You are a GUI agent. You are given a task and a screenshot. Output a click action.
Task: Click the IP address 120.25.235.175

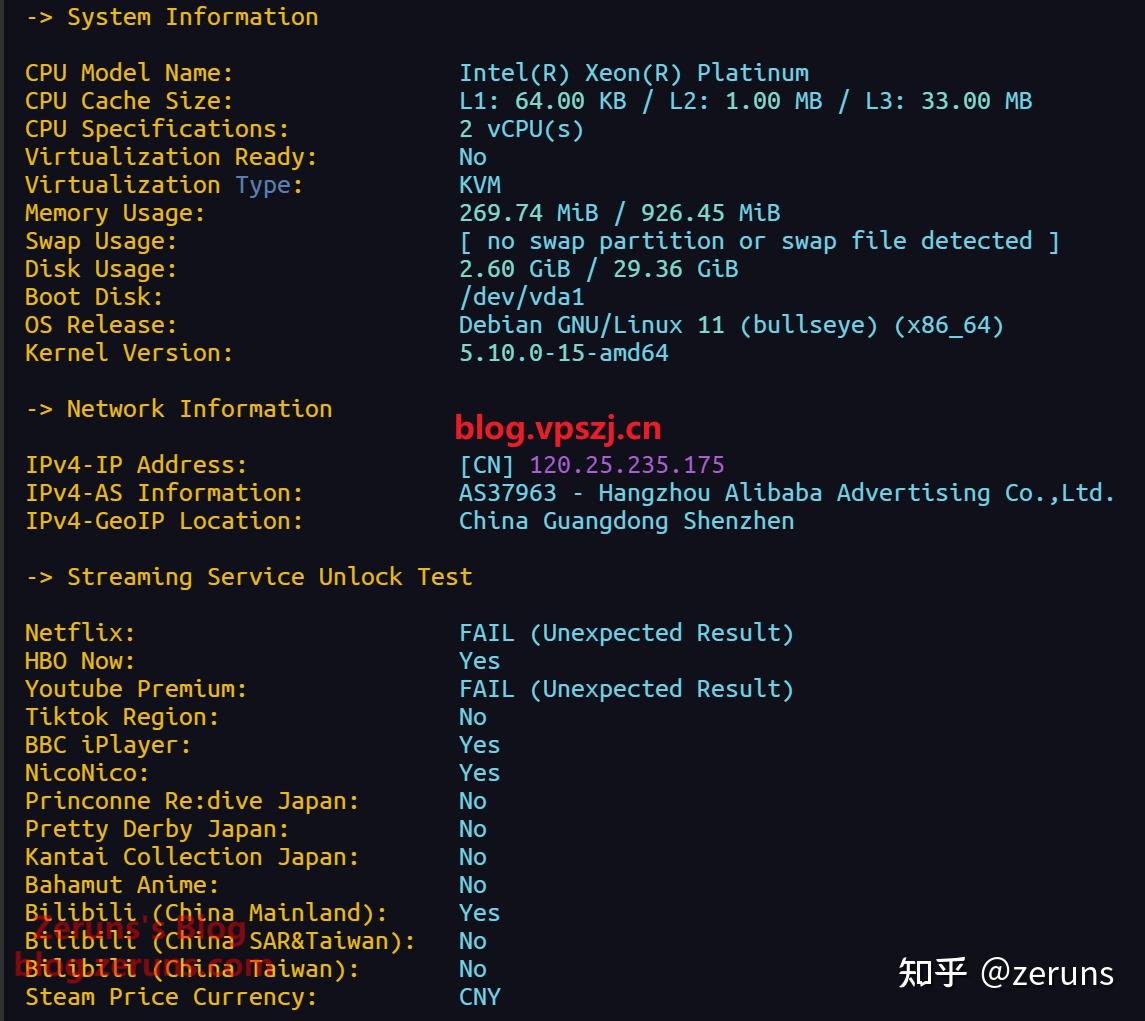coord(627,465)
